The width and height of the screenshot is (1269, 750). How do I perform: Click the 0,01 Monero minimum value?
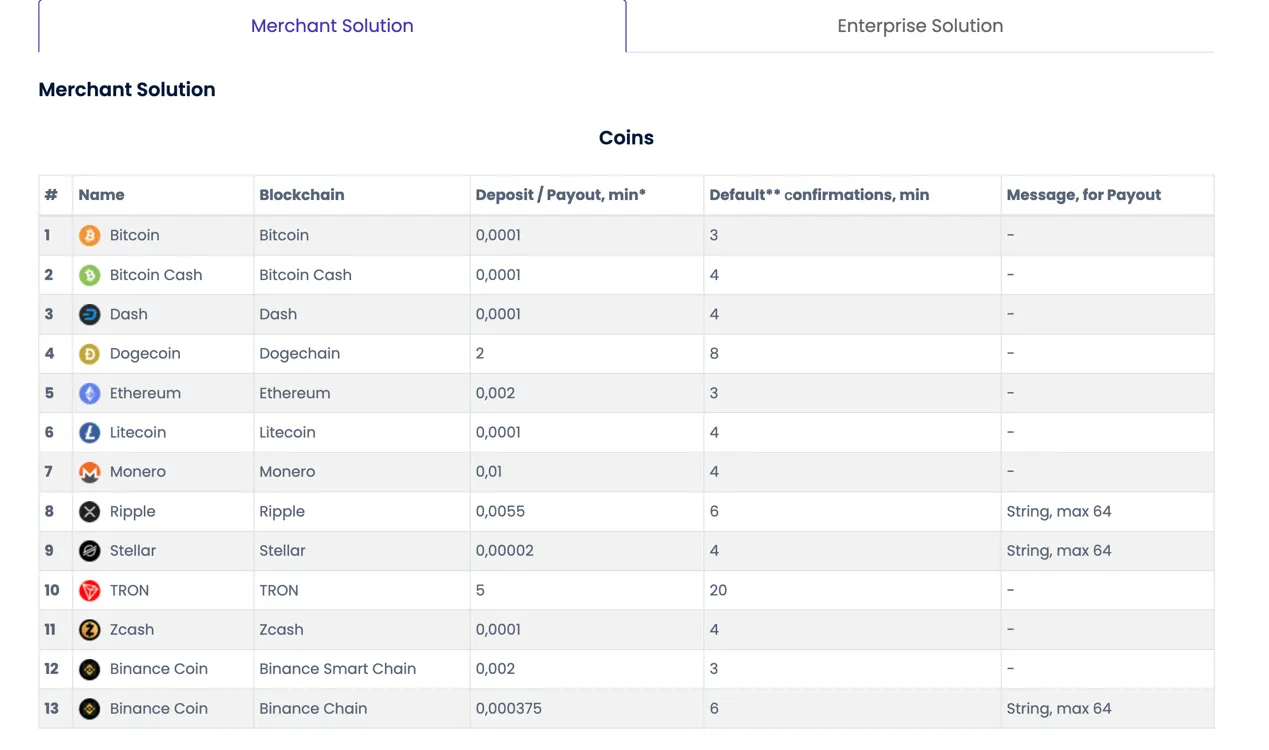point(489,472)
